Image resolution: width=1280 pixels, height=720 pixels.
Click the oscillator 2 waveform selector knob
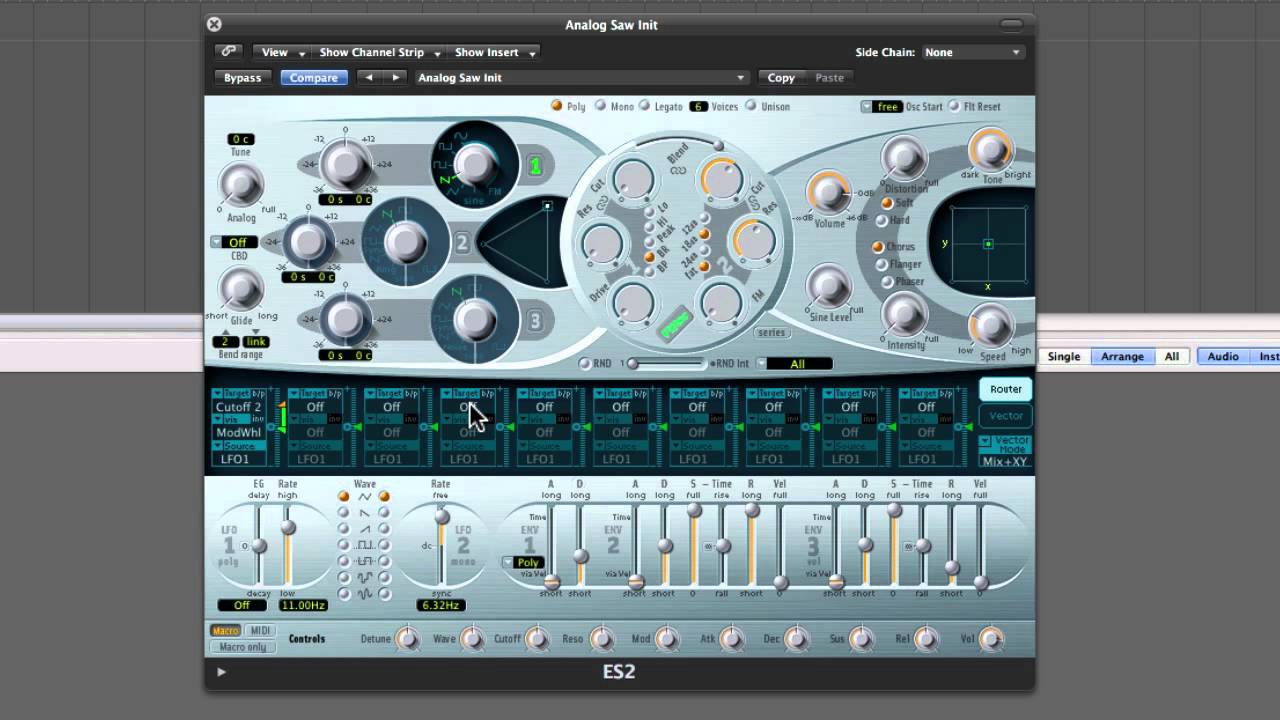[x=405, y=242]
